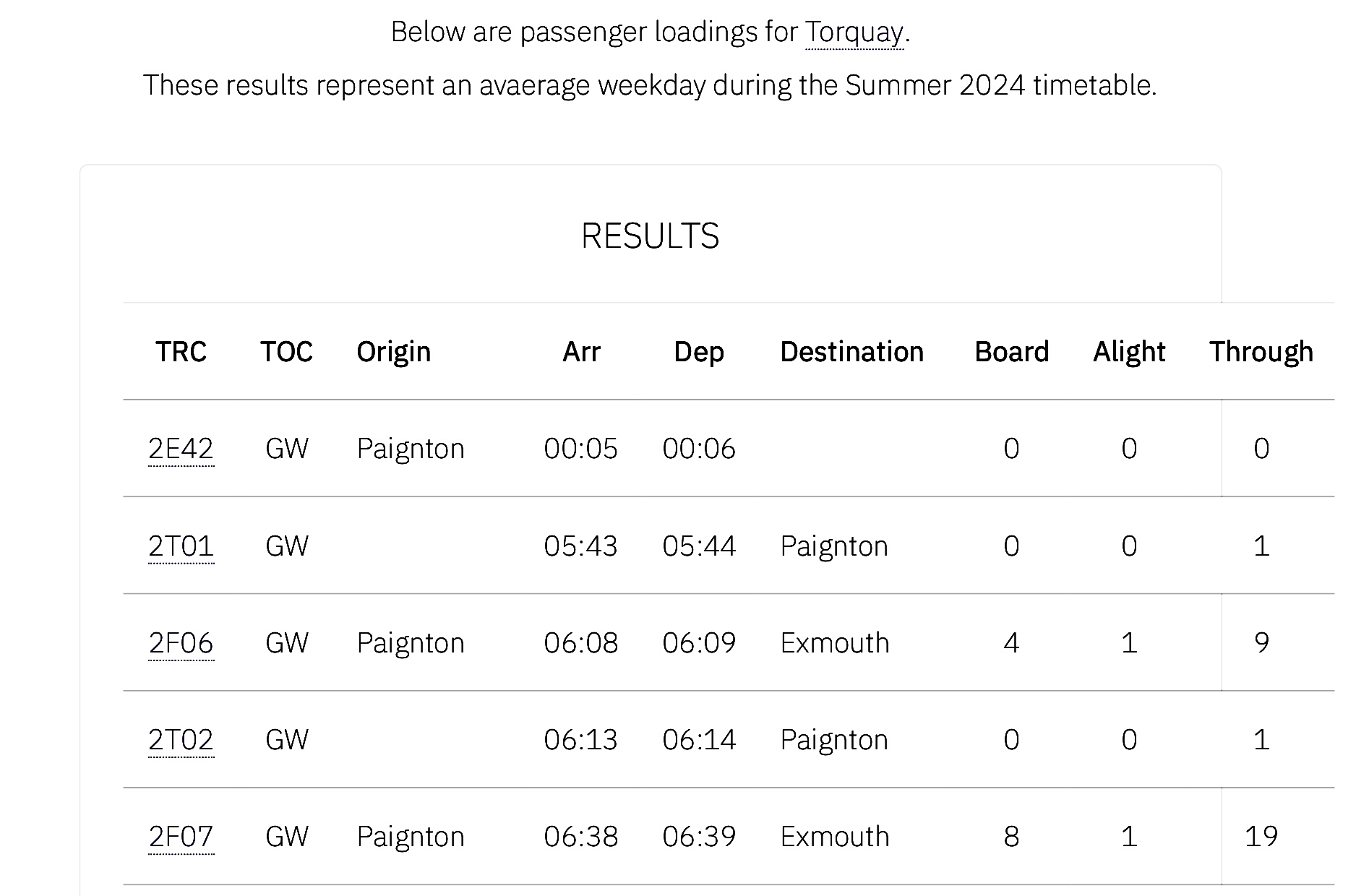Viewport: 1369px width, 896px height.
Task: Click the 05:43 arrival time cell
Action: 580,546
